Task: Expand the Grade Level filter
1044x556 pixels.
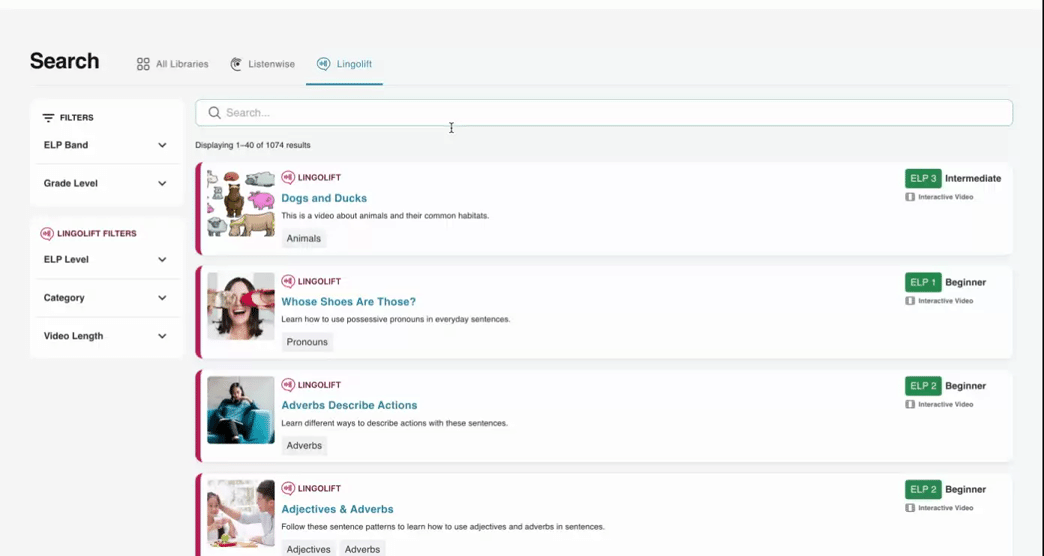Action: 162,184
